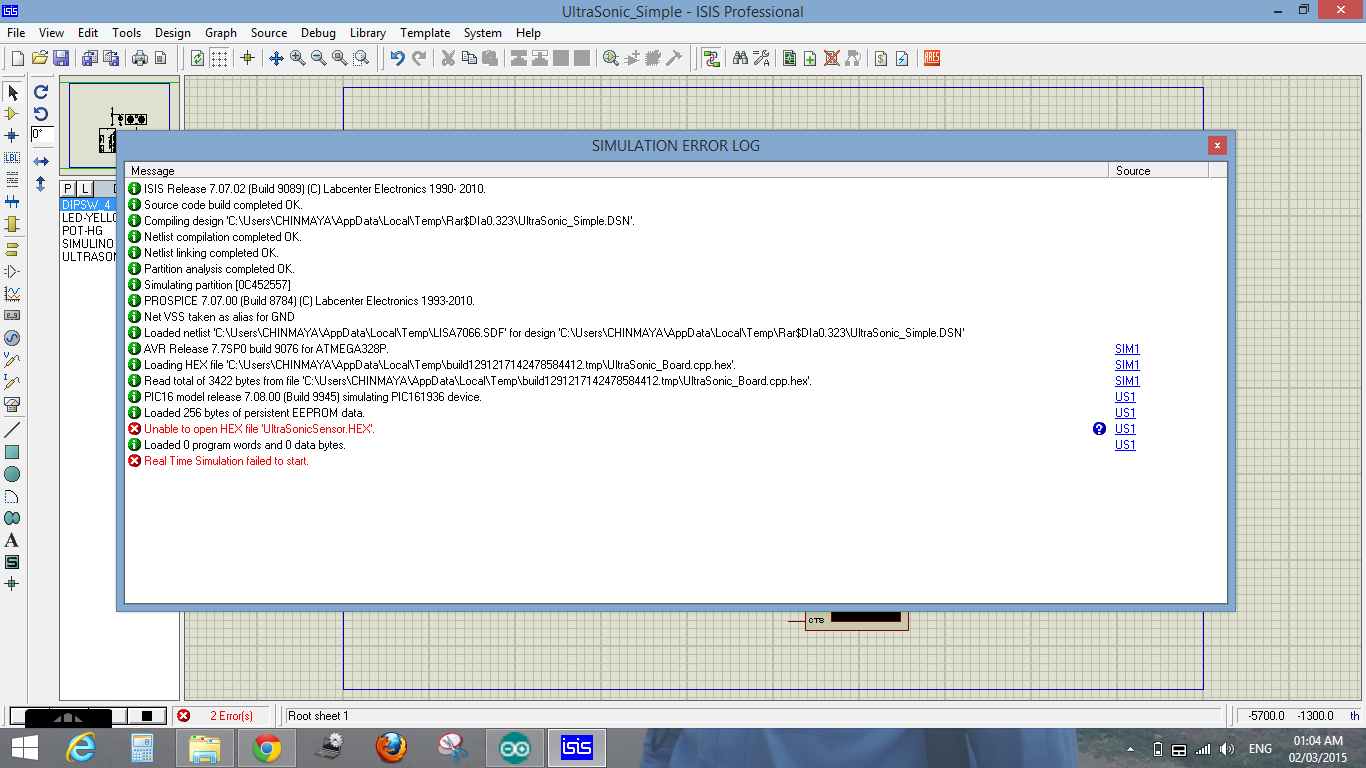
Task: Open the Debug menu
Action: 318,33
